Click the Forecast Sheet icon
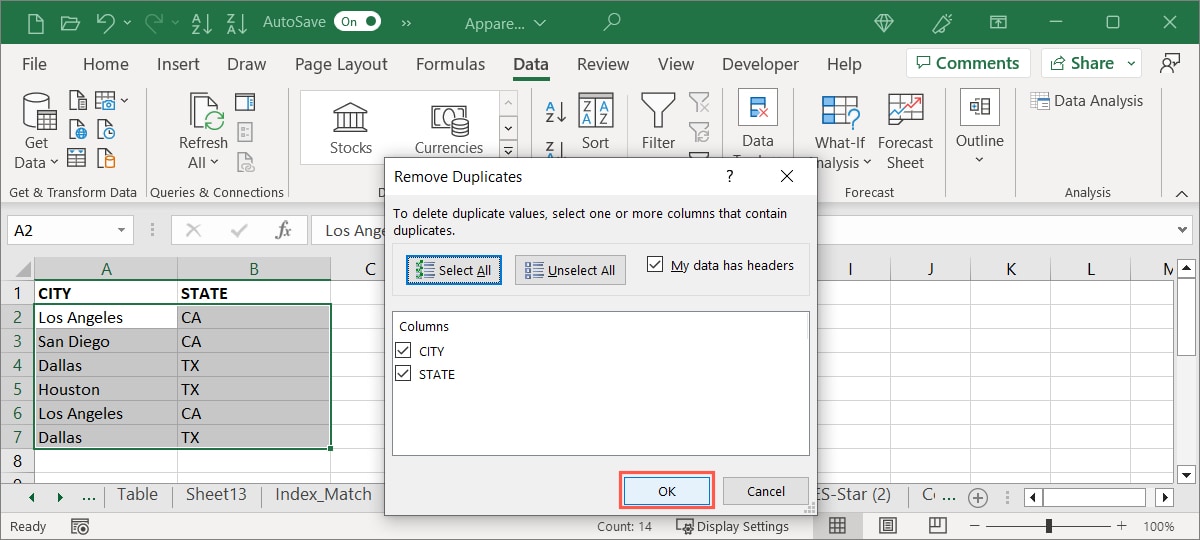Image resolution: width=1200 pixels, height=540 pixels. (905, 131)
